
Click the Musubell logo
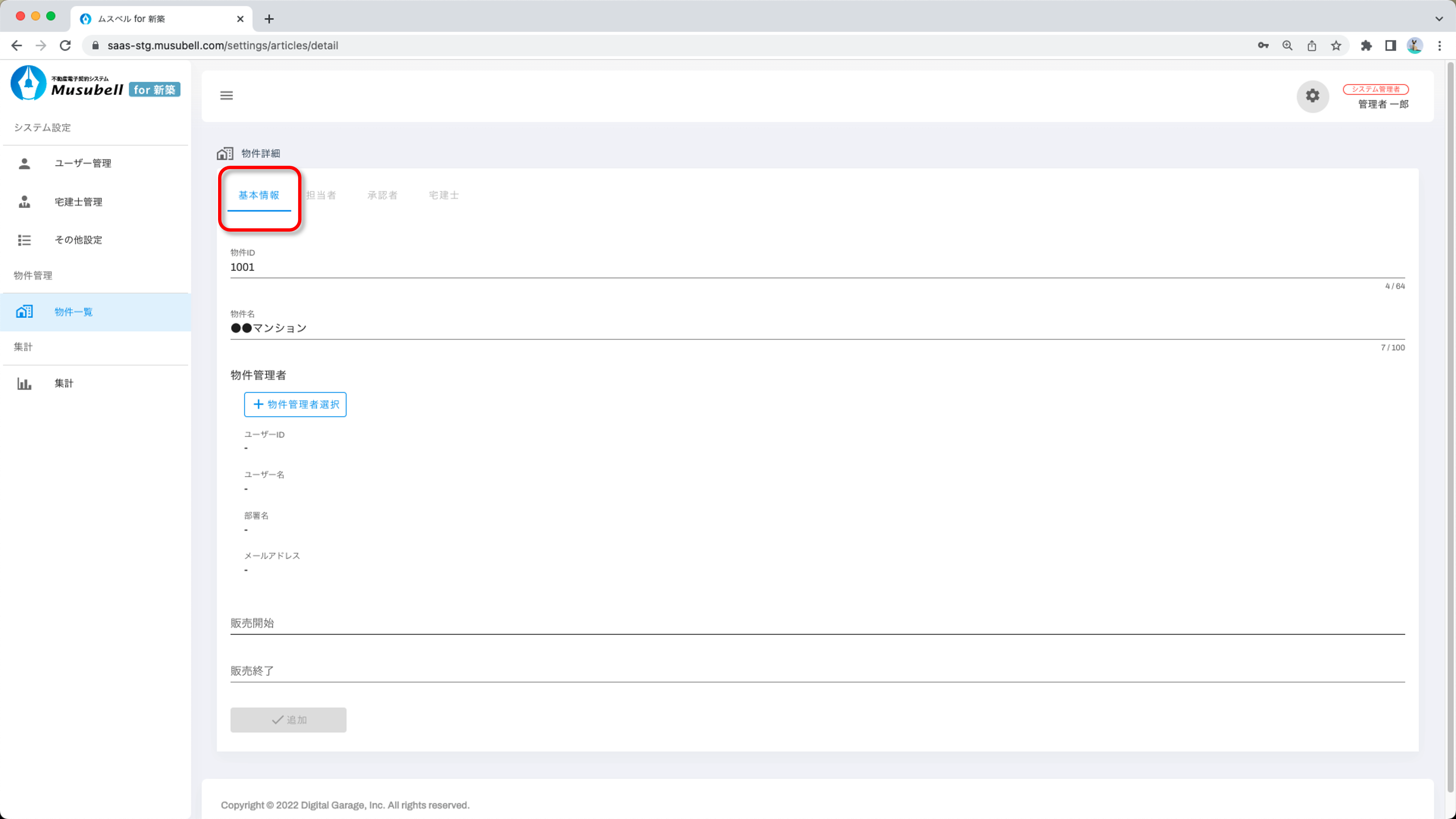coord(95,84)
